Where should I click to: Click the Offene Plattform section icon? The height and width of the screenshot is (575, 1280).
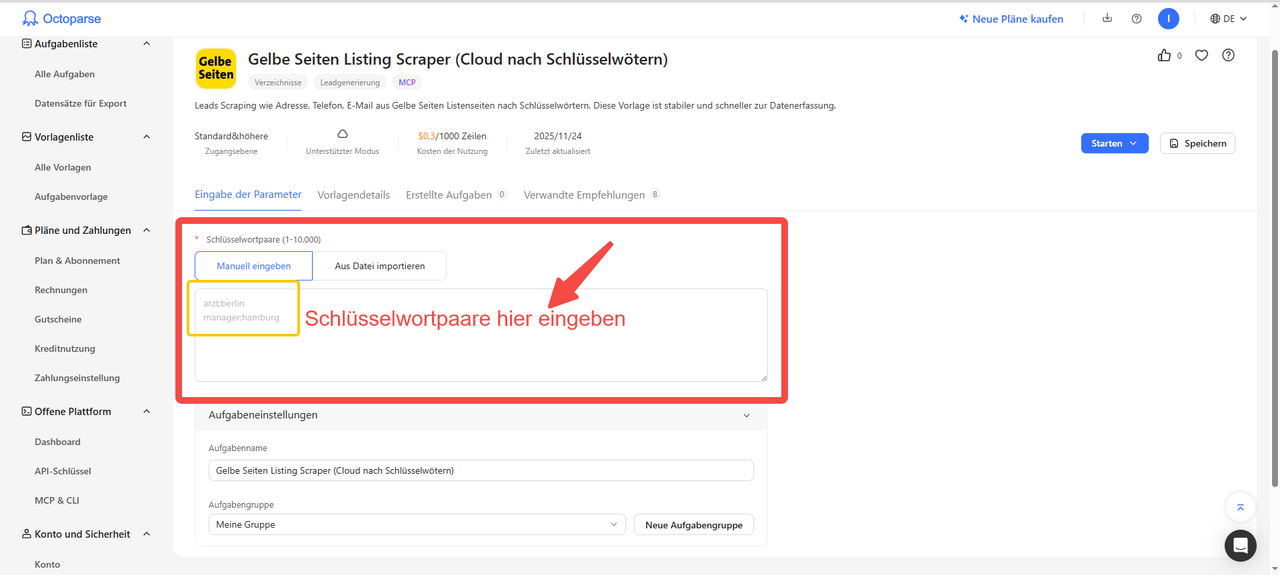click(27, 411)
